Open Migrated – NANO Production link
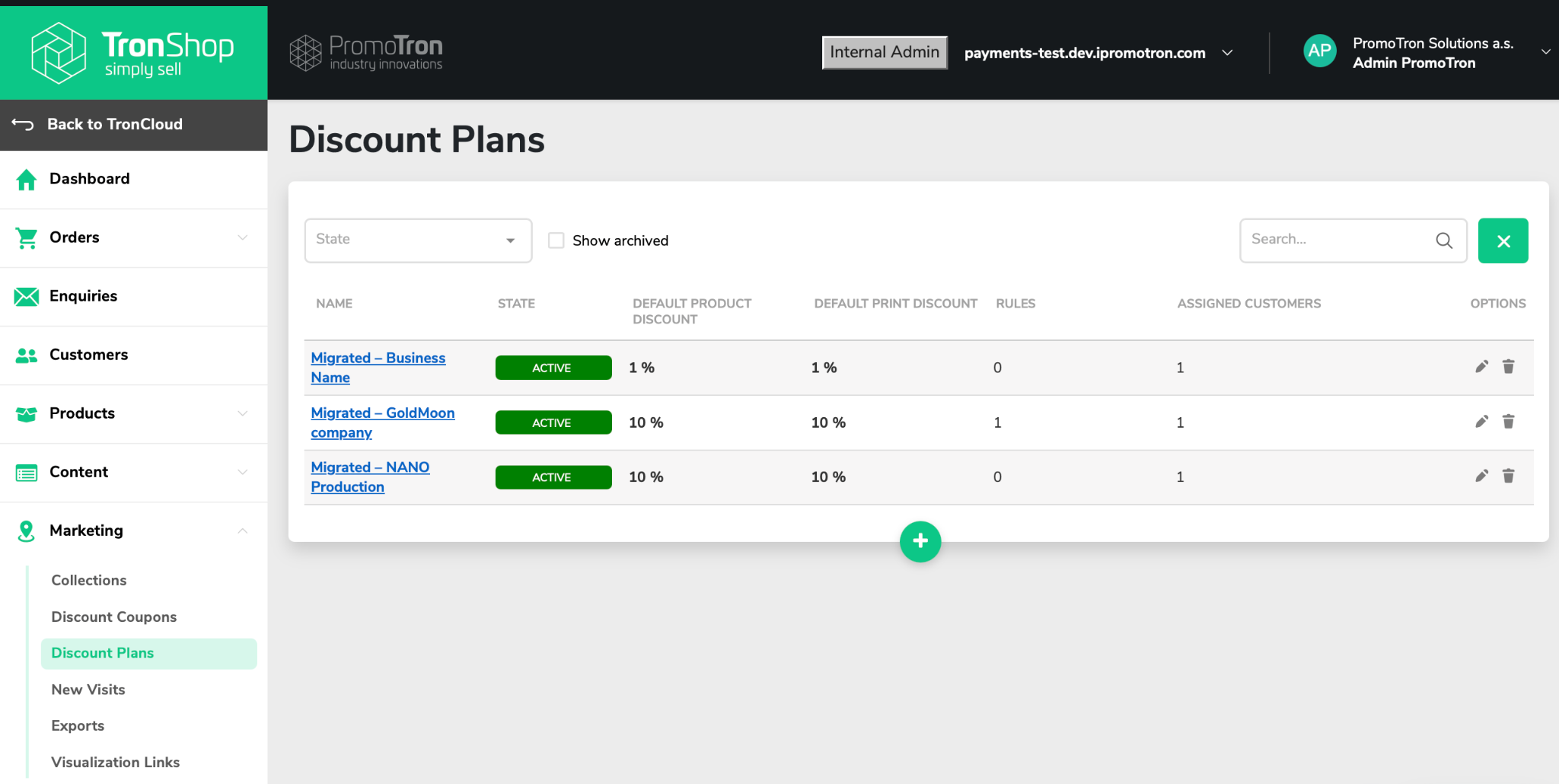Image resolution: width=1559 pixels, height=784 pixels. (370, 477)
